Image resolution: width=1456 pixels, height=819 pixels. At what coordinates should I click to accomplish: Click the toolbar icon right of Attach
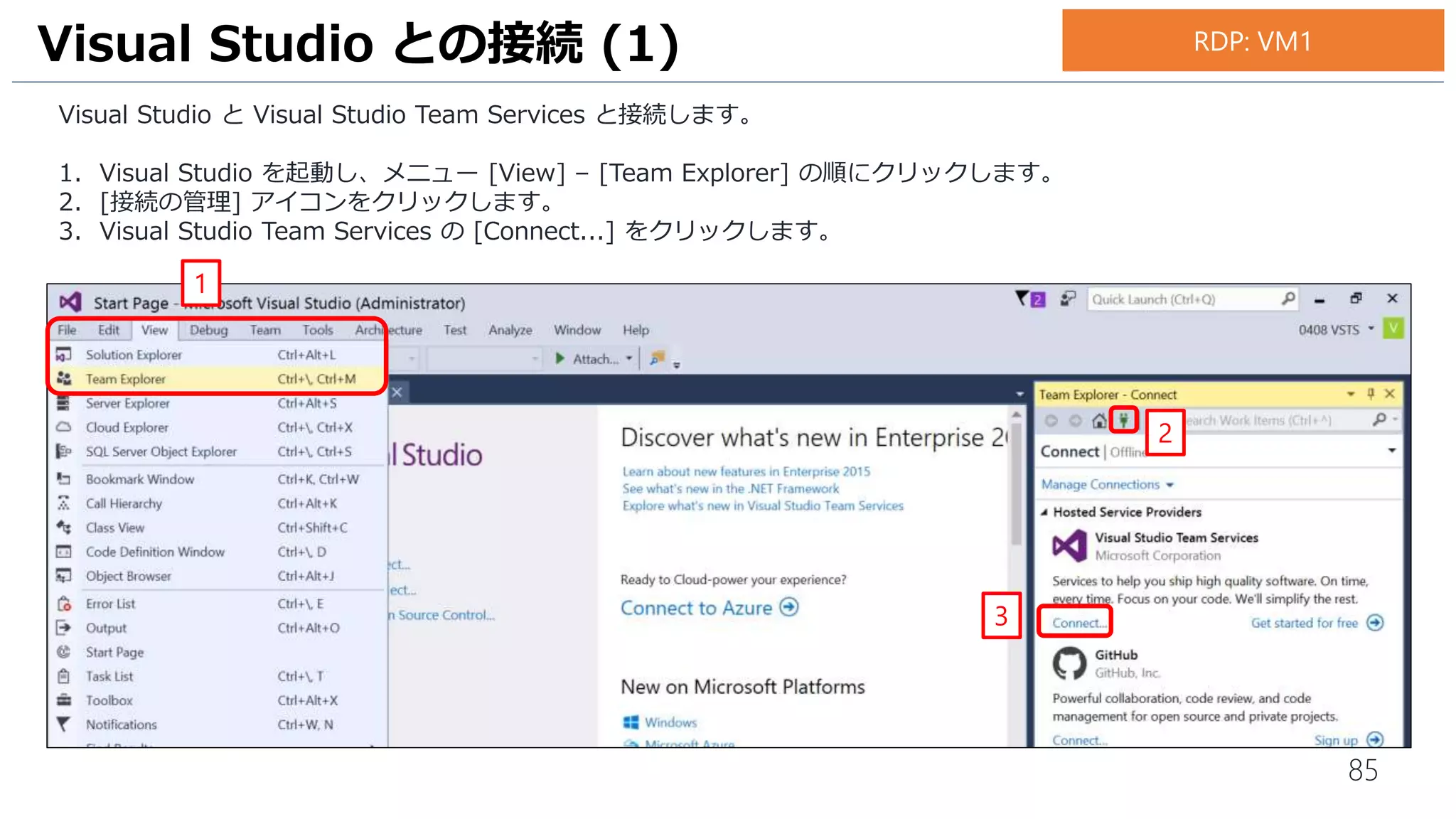point(658,358)
